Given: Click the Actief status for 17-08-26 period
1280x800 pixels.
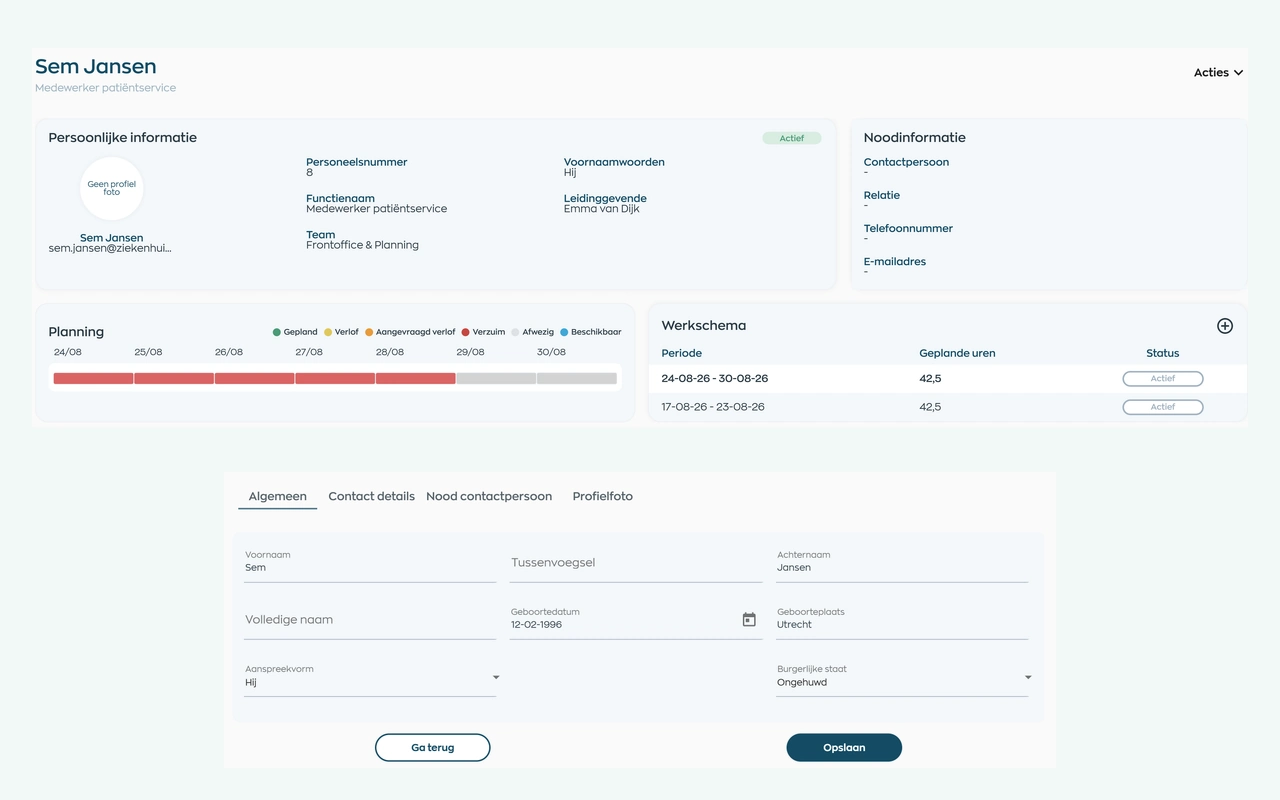Looking at the screenshot, I should coord(1163,407).
